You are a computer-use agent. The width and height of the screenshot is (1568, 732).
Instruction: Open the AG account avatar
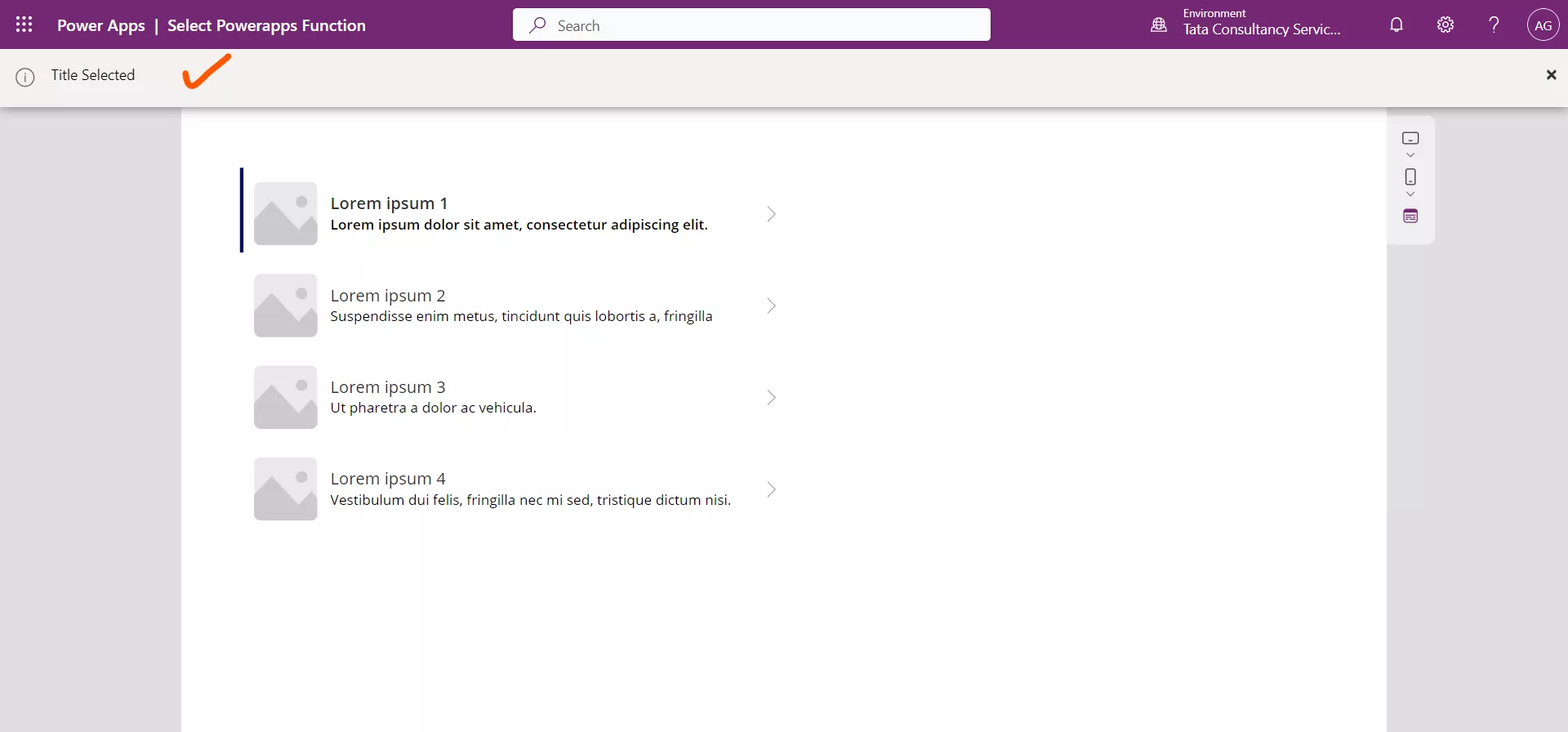click(1543, 25)
